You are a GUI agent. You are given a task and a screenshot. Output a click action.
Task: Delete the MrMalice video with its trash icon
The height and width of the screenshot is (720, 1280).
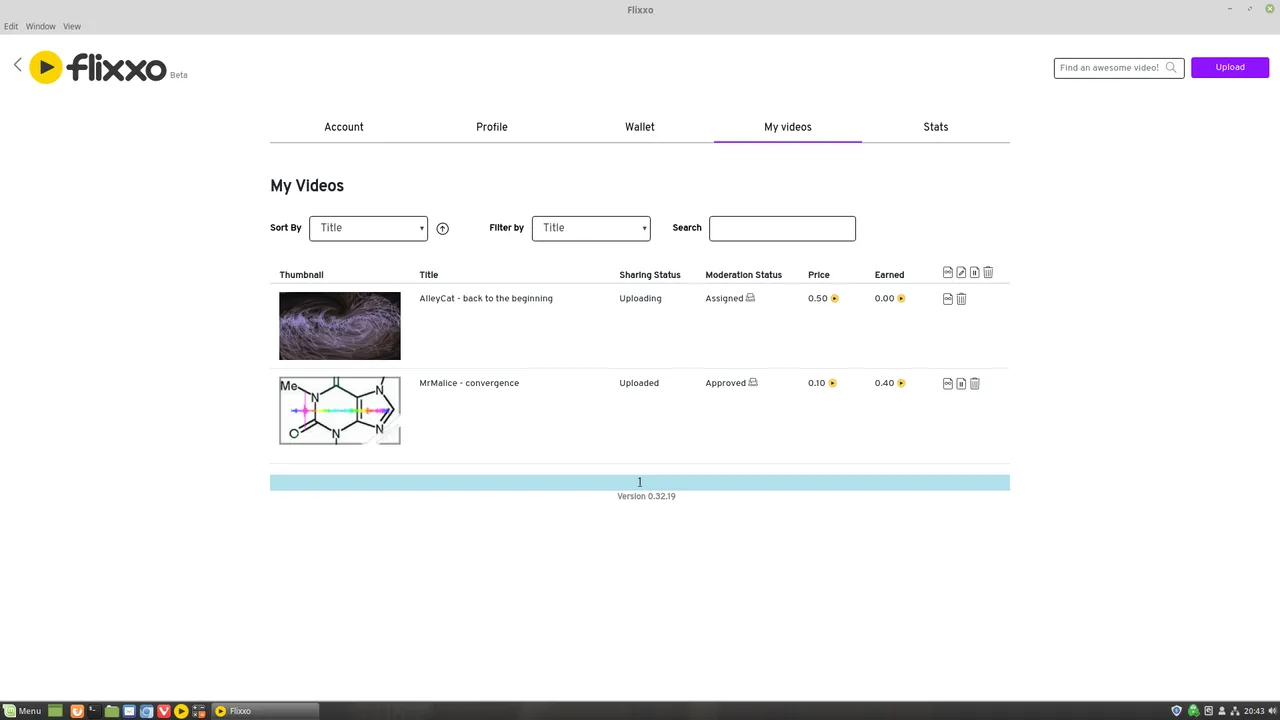(975, 383)
